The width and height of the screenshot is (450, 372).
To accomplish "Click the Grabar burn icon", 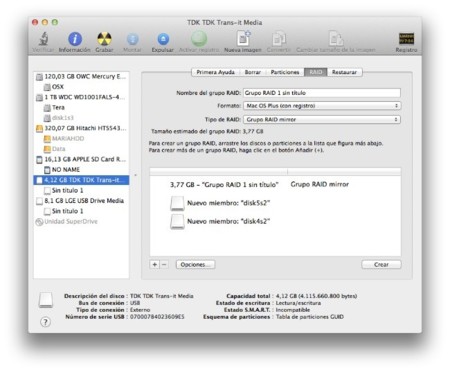I will tap(104, 39).
